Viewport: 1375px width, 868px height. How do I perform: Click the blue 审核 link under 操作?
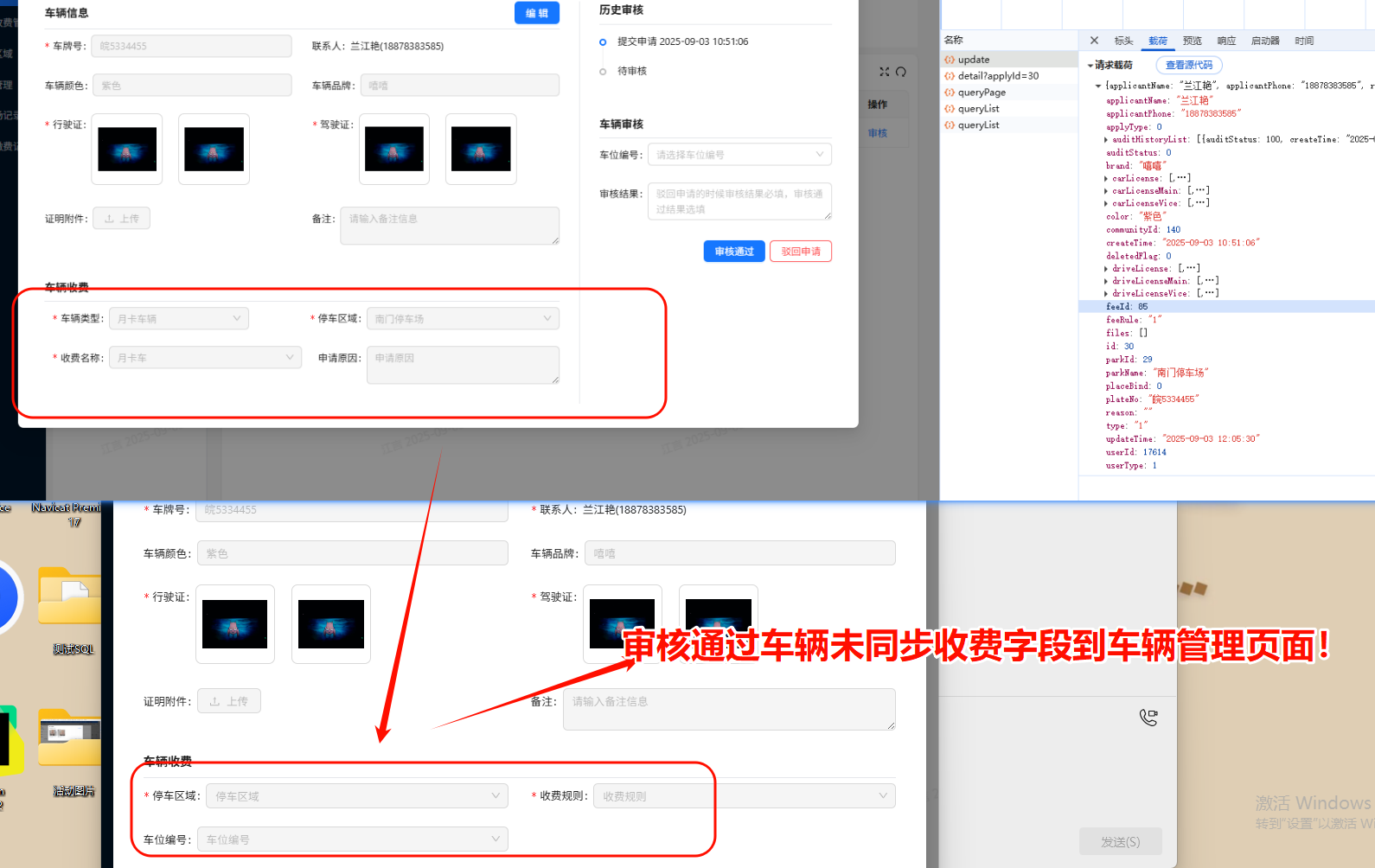[x=878, y=133]
